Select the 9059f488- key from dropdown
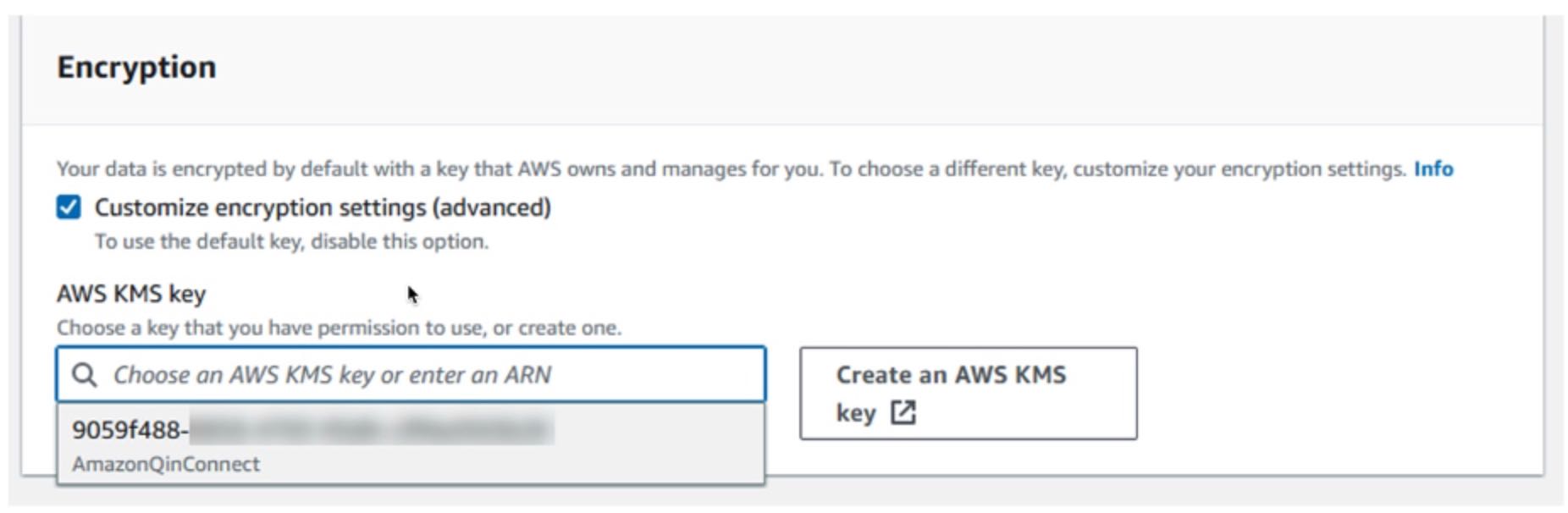This screenshot has width=1568, height=513. click(129, 430)
